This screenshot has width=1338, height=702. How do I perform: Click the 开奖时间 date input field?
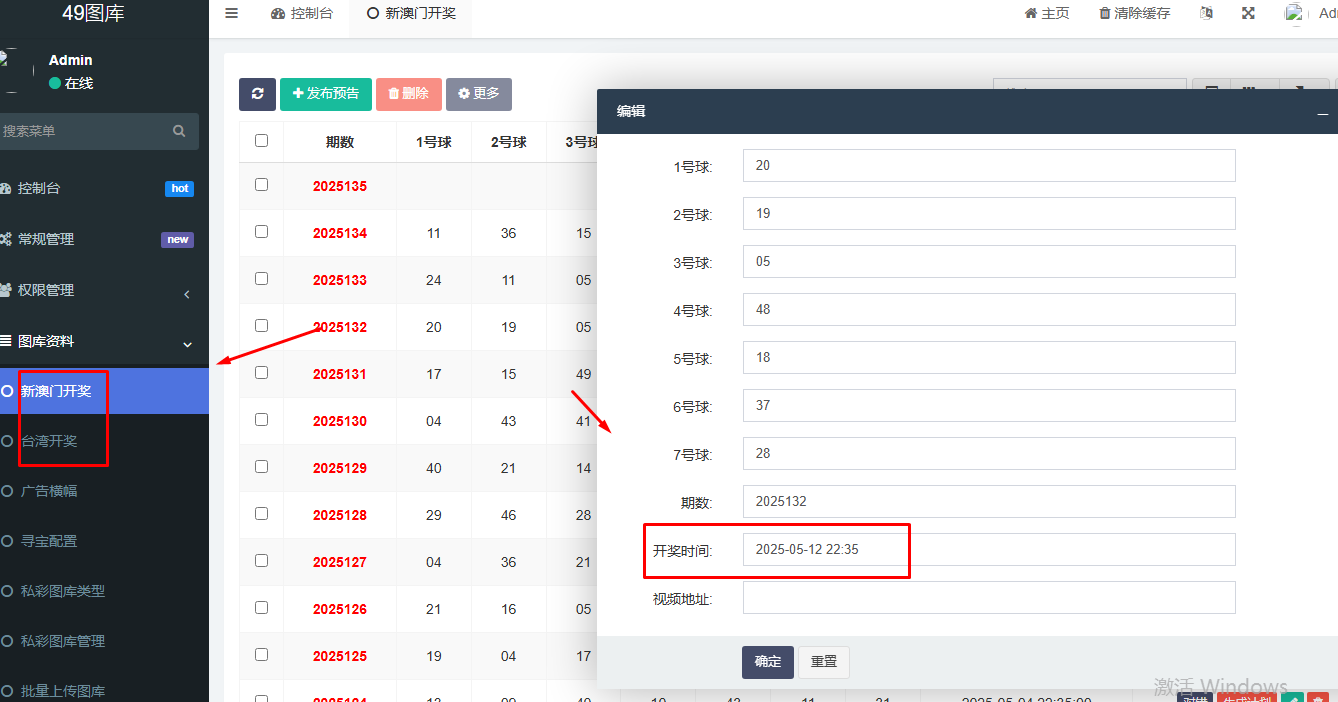[988, 550]
